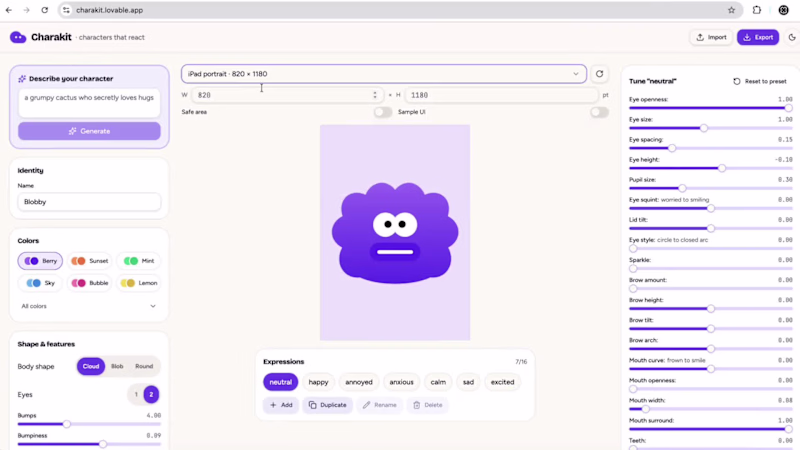Open the iPad portrait size dropdown
800x450 pixels.
[384, 74]
